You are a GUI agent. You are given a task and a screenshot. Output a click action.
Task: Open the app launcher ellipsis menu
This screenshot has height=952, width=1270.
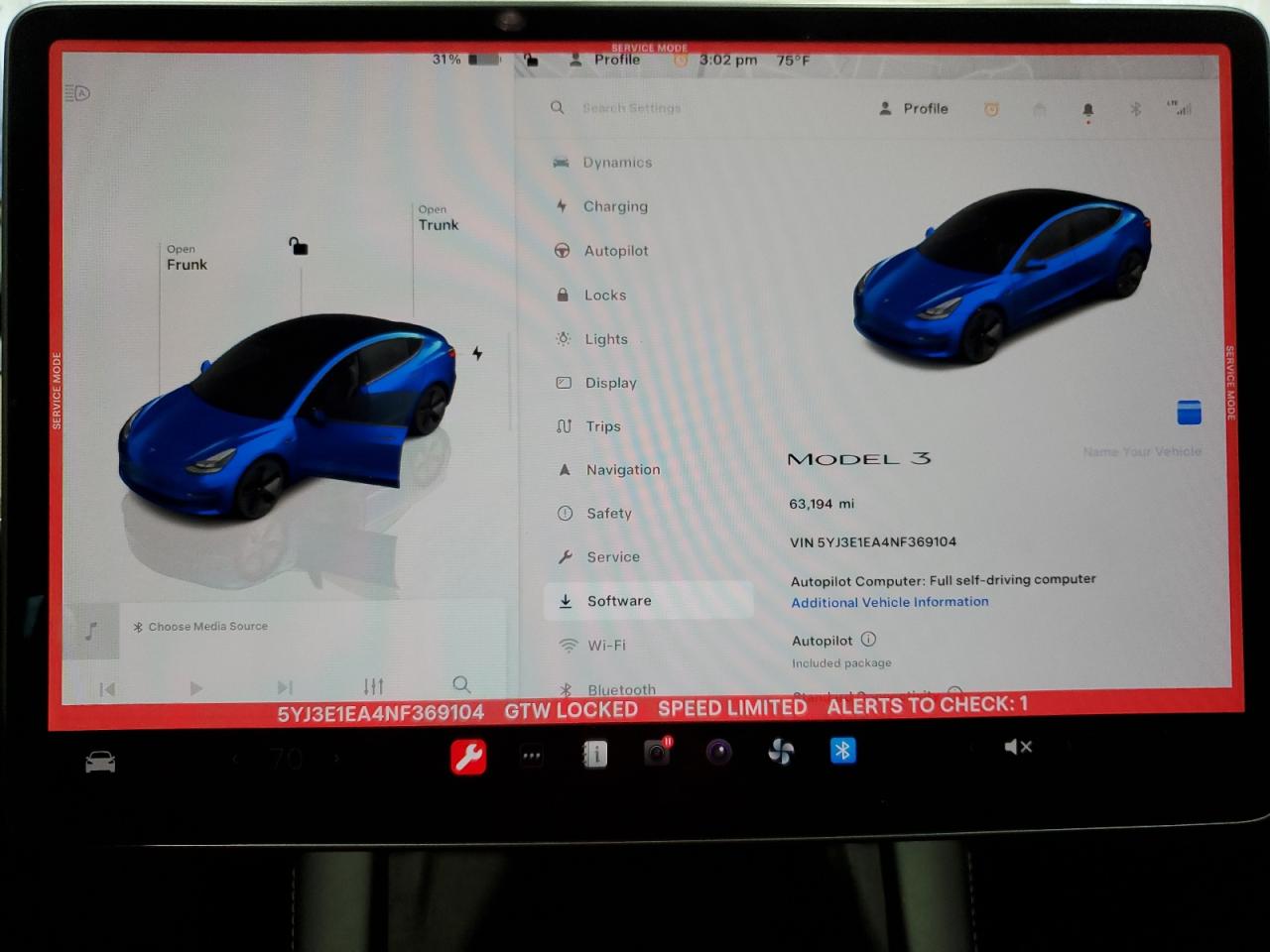(x=531, y=755)
